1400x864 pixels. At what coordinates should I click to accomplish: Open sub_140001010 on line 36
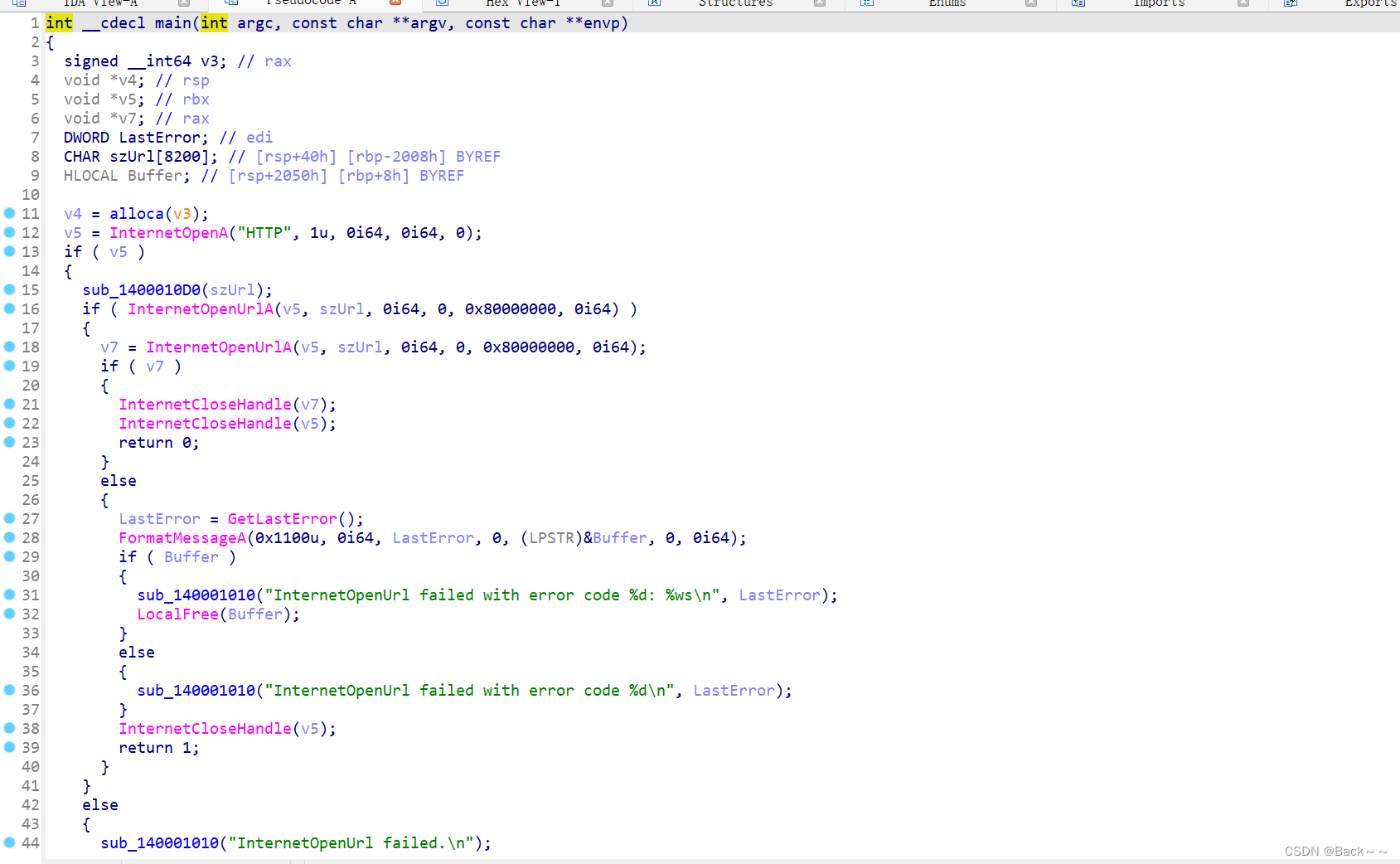[x=196, y=691]
